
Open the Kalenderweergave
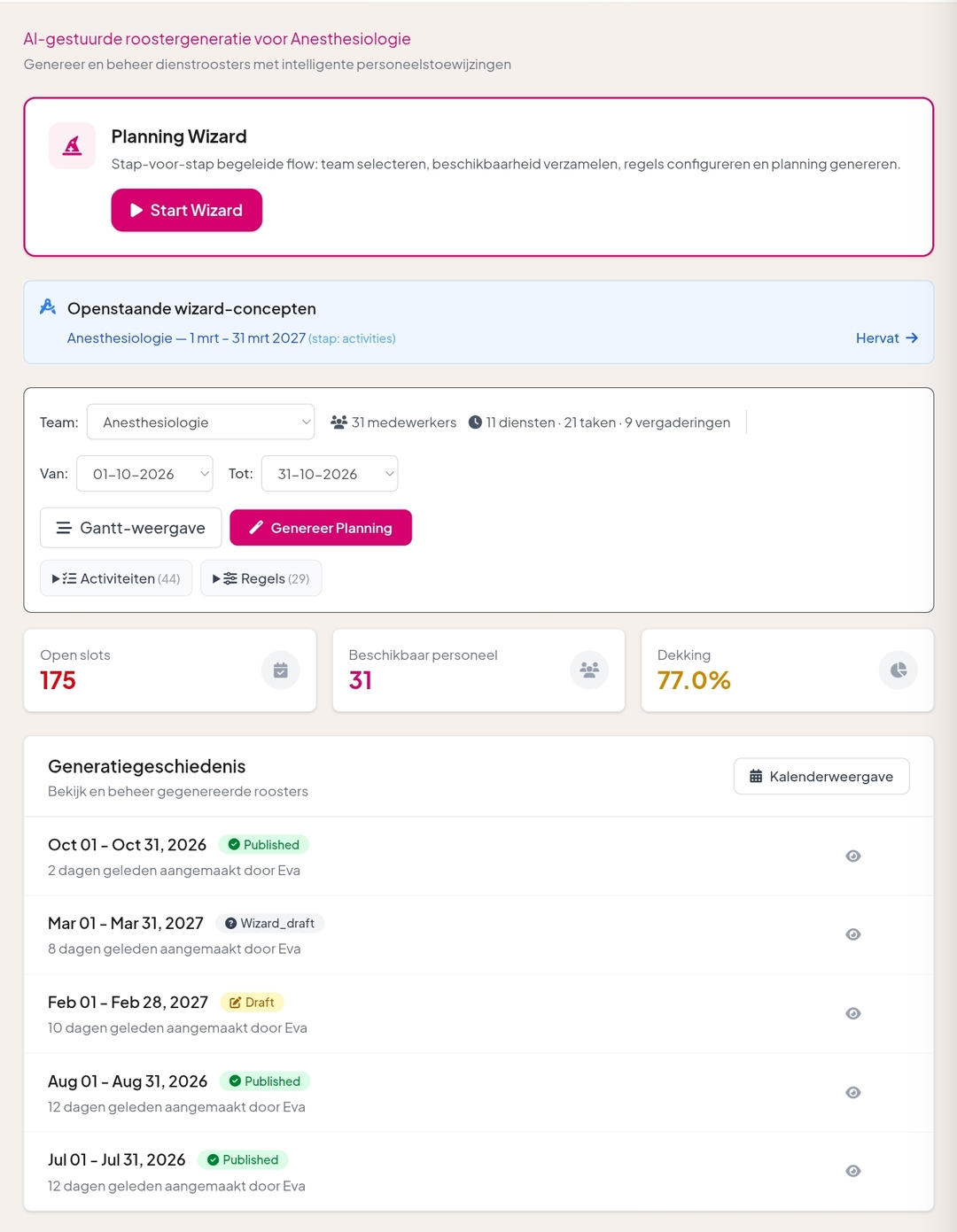click(x=821, y=777)
